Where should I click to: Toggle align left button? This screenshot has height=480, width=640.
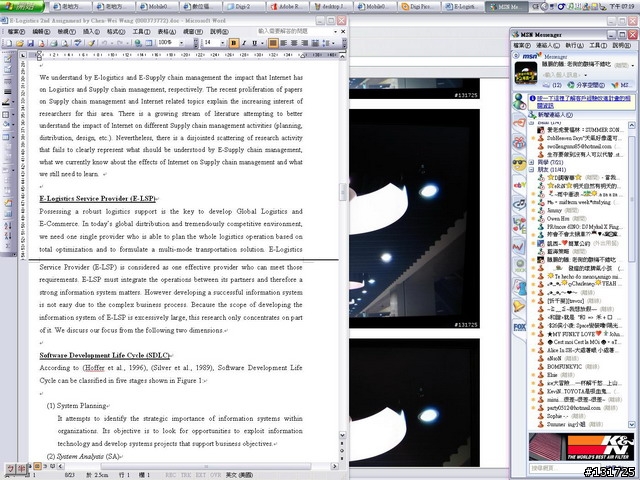tap(284, 43)
